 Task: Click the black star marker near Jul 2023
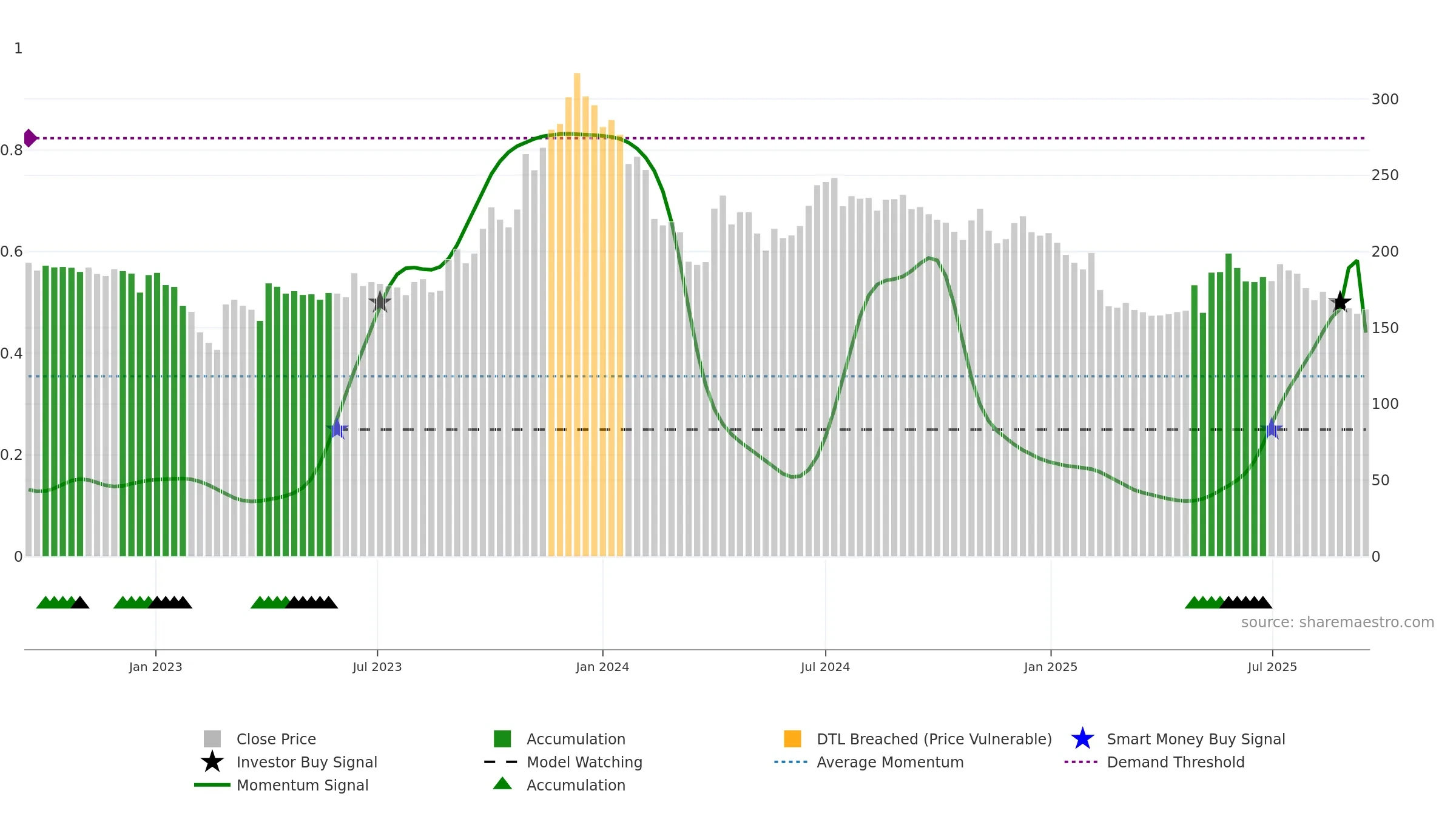(x=380, y=302)
